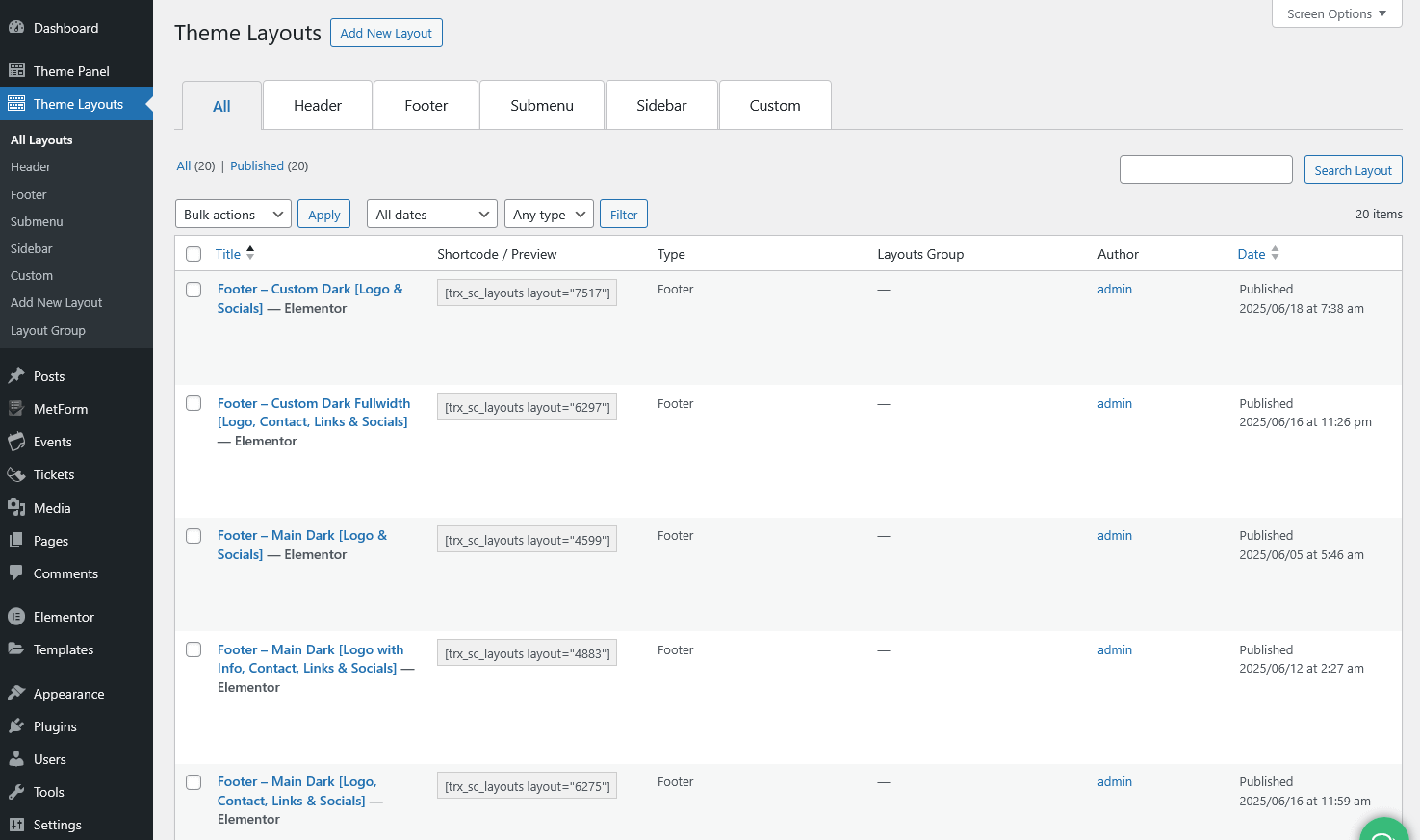Open the All dates dropdown
This screenshot has height=840, width=1420.
(x=432, y=214)
